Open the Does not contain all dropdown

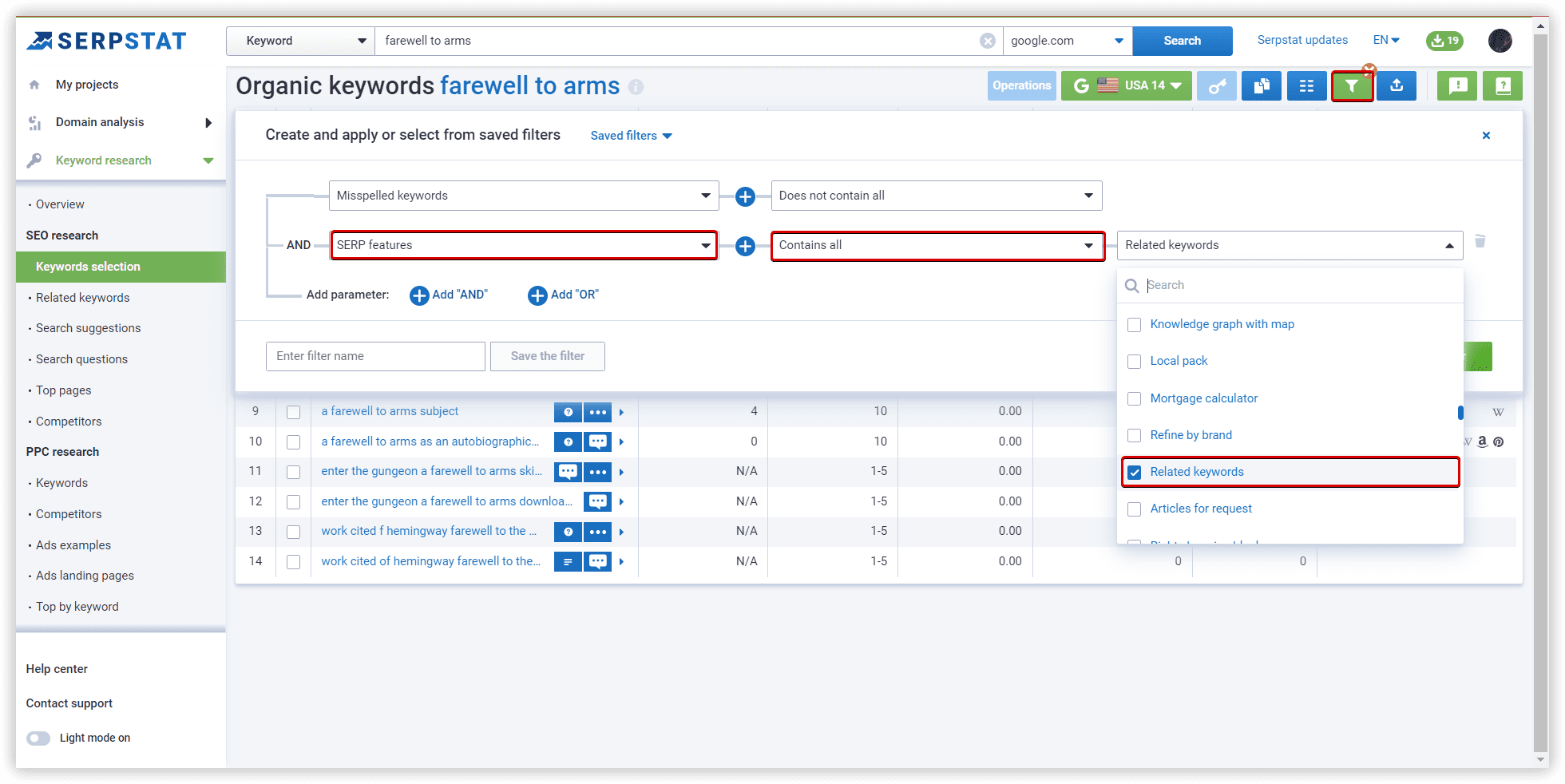[937, 196]
